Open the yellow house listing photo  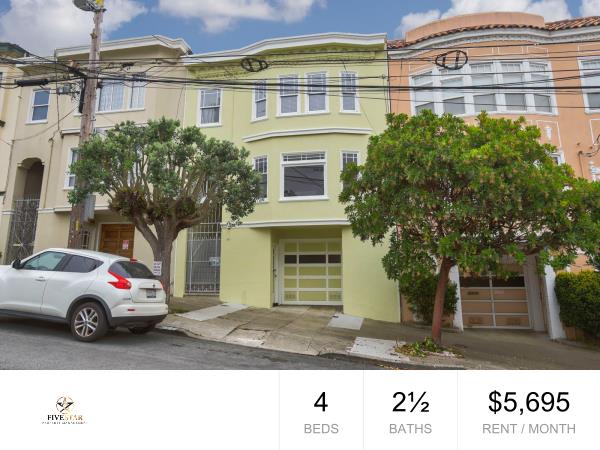[300, 185]
